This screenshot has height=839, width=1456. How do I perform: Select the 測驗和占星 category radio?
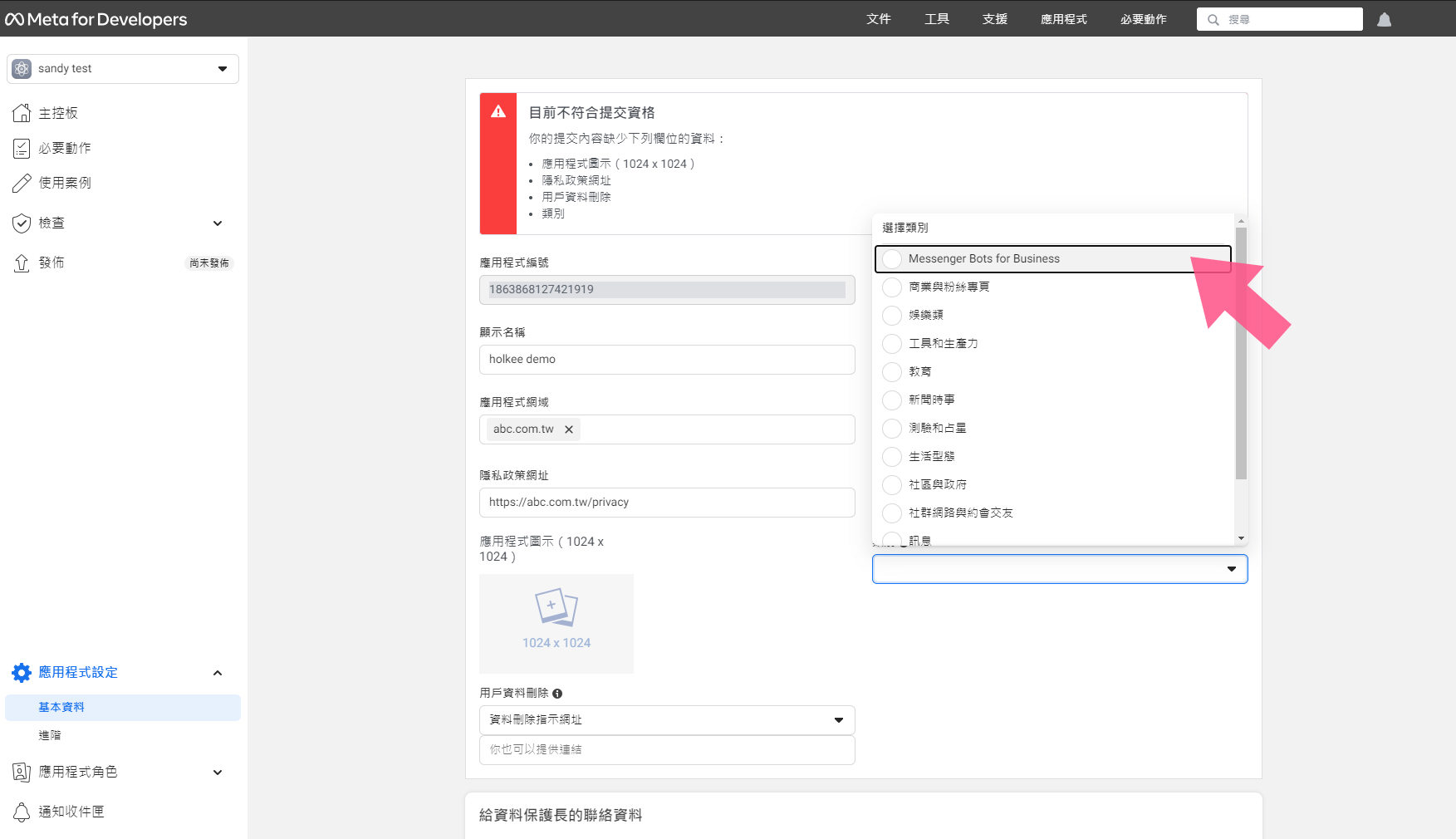pos(892,429)
